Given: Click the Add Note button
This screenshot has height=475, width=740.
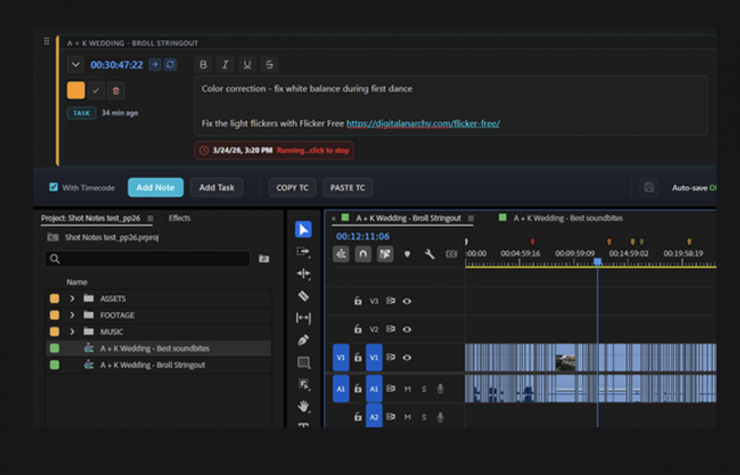Looking at the screenshot, I should [x=155, y=187].
